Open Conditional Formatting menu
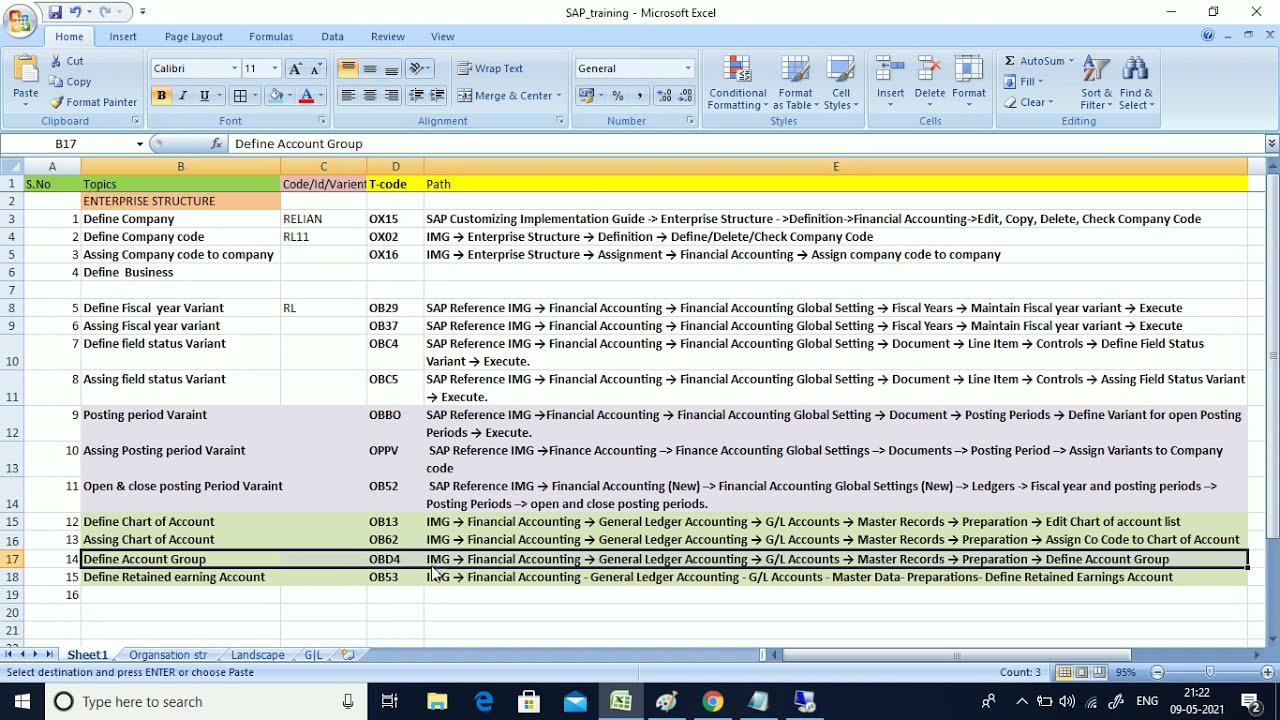This screenshot has width=1280, height=720. tap(738, 84)
